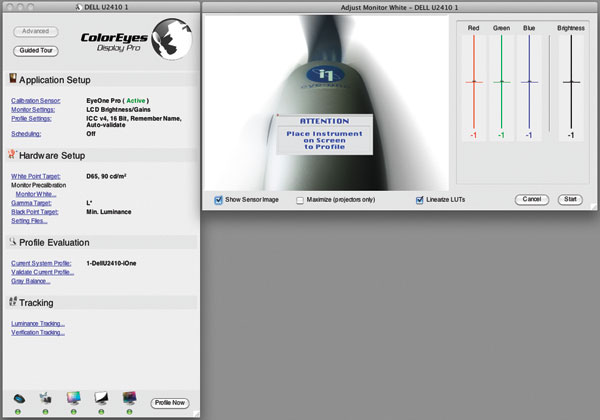Click the green status light under dark monitor icon
Screen dimensions: 600x420
(129, 412)
